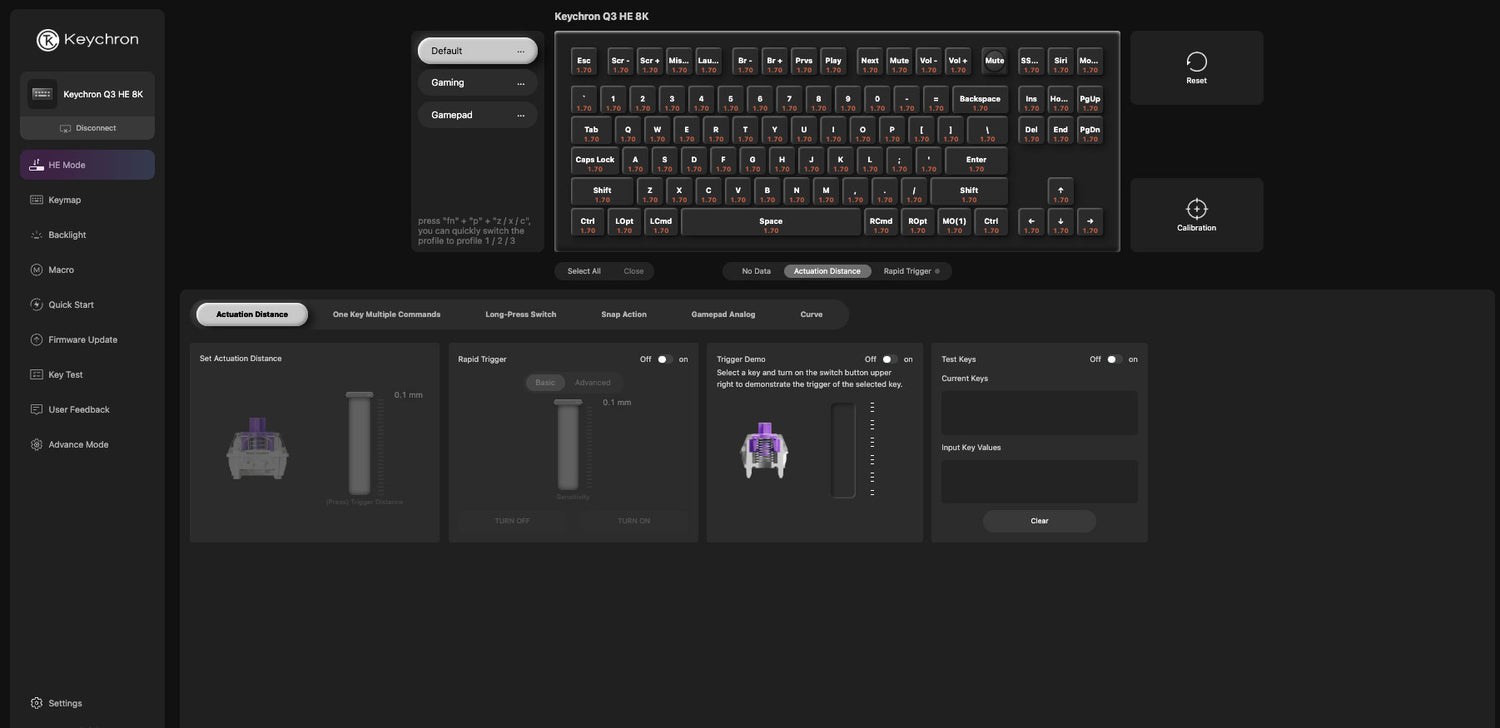Open the Keymap section icon

37,200
